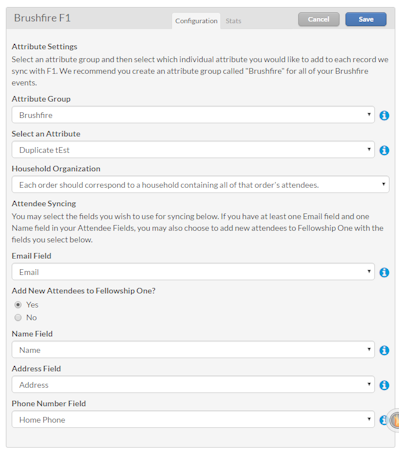The image size is (399, 450).
Task: Select Yes for adding new attendees
Action: (x=18, y=305)
